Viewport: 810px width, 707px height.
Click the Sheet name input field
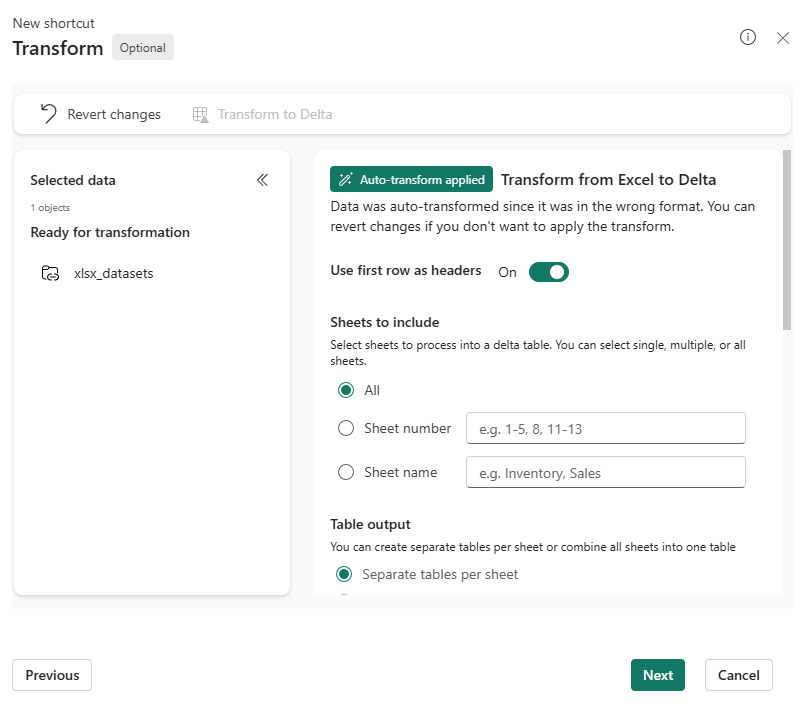tap(605, 472)
